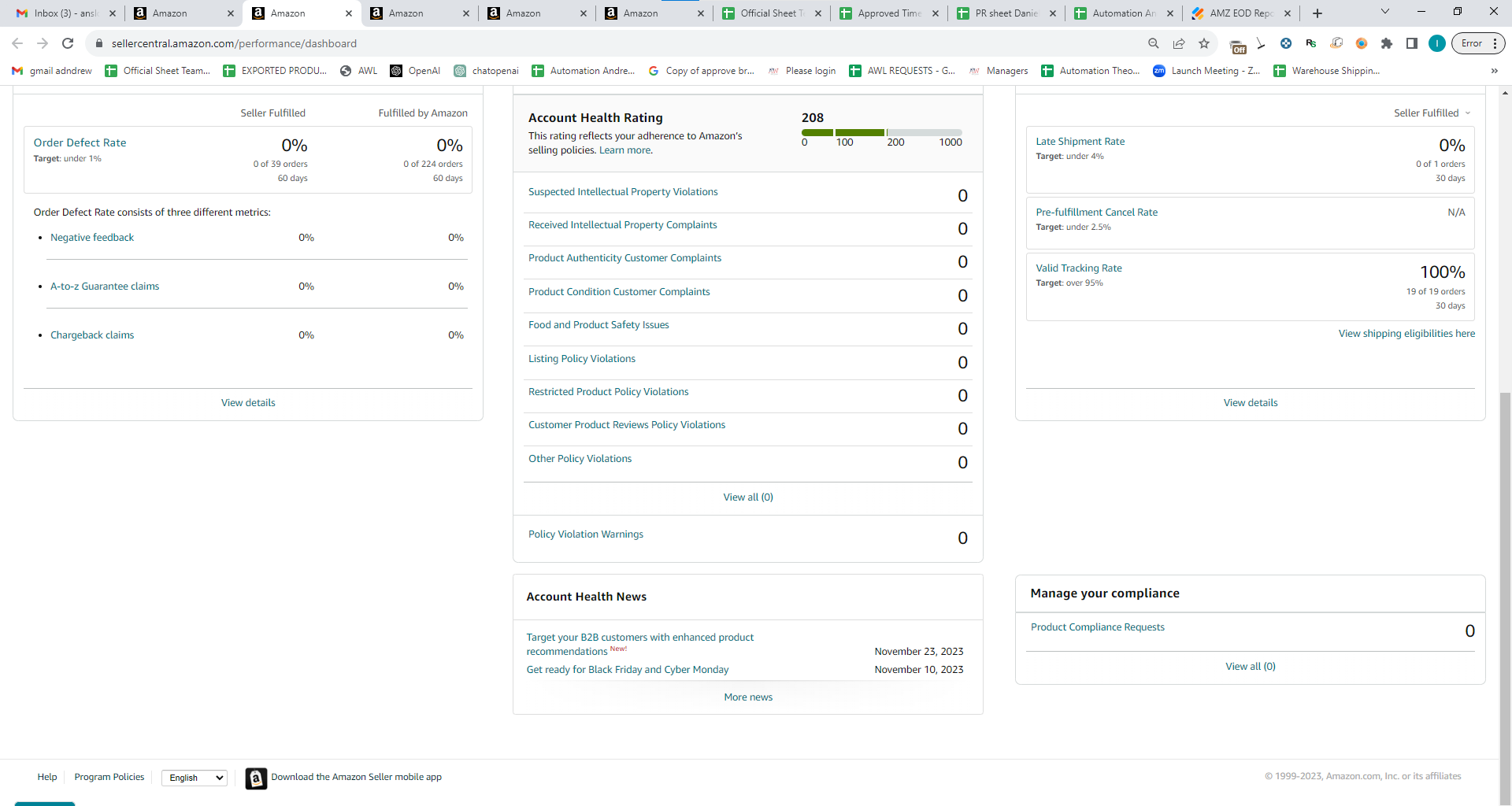Image resolution: width=1512 pixels, height=806 pixels.
Task: Go back with the browser back arrow
Action: coord(17,43)
